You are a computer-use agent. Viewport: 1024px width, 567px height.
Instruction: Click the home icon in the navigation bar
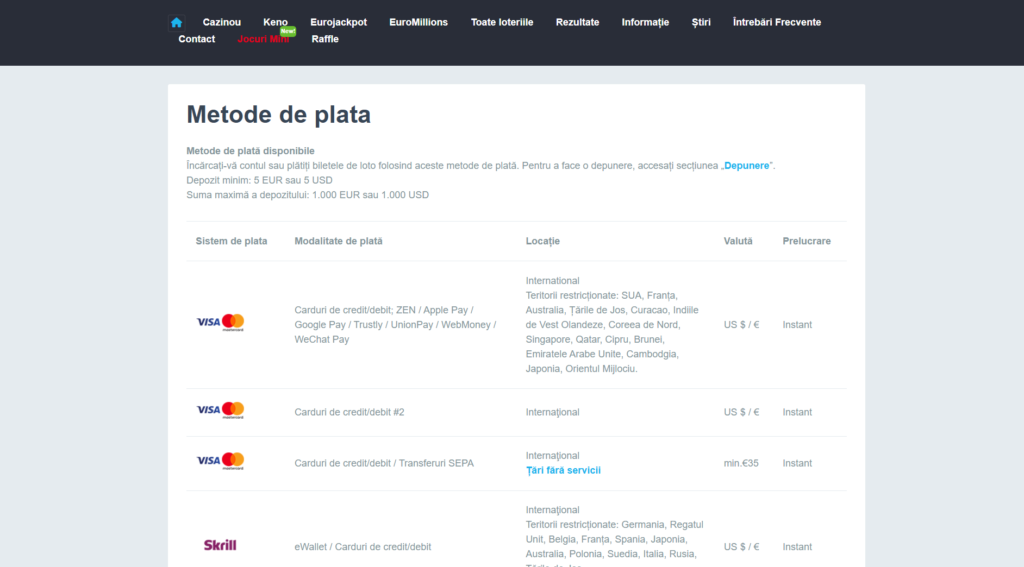click(x=177, y=22)
